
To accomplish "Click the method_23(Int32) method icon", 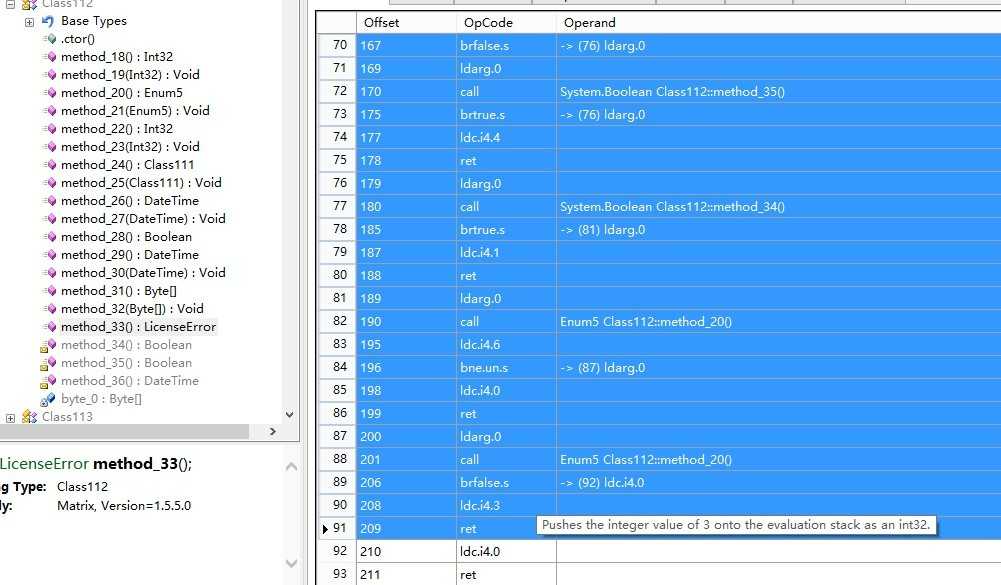I will (x=50, y=147).
